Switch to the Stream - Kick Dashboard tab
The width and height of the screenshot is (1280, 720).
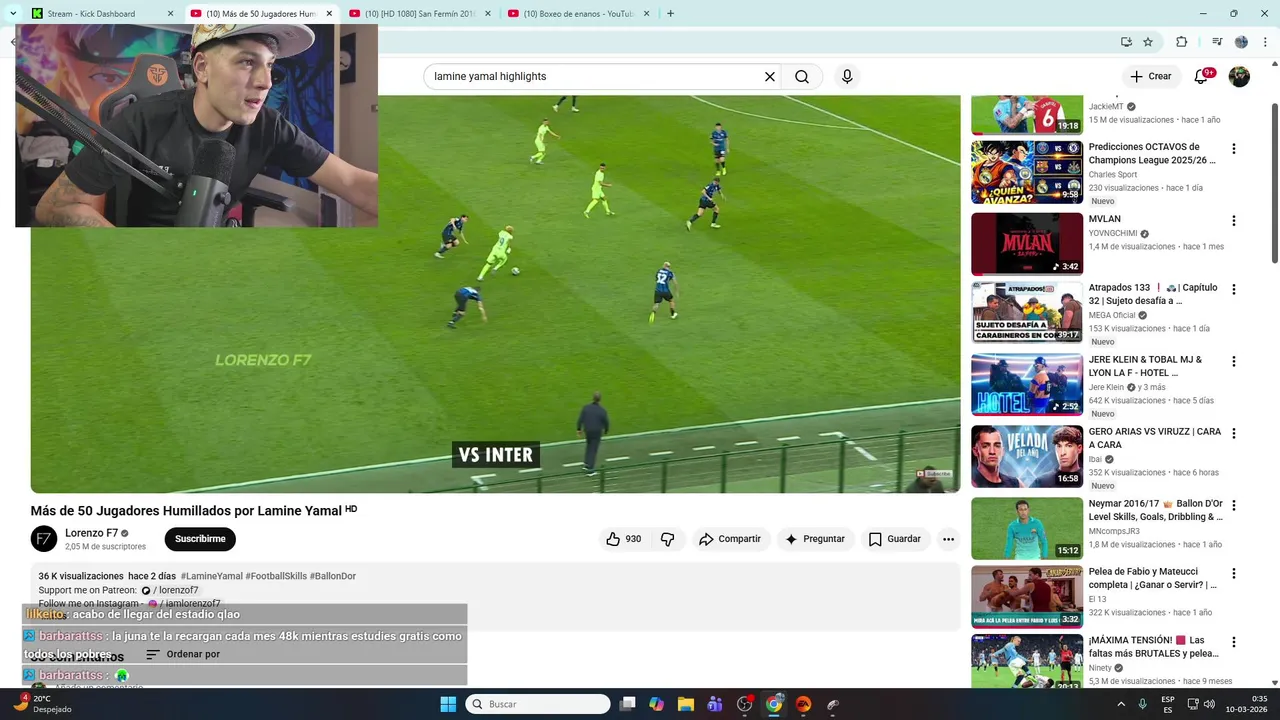(103, 13)
